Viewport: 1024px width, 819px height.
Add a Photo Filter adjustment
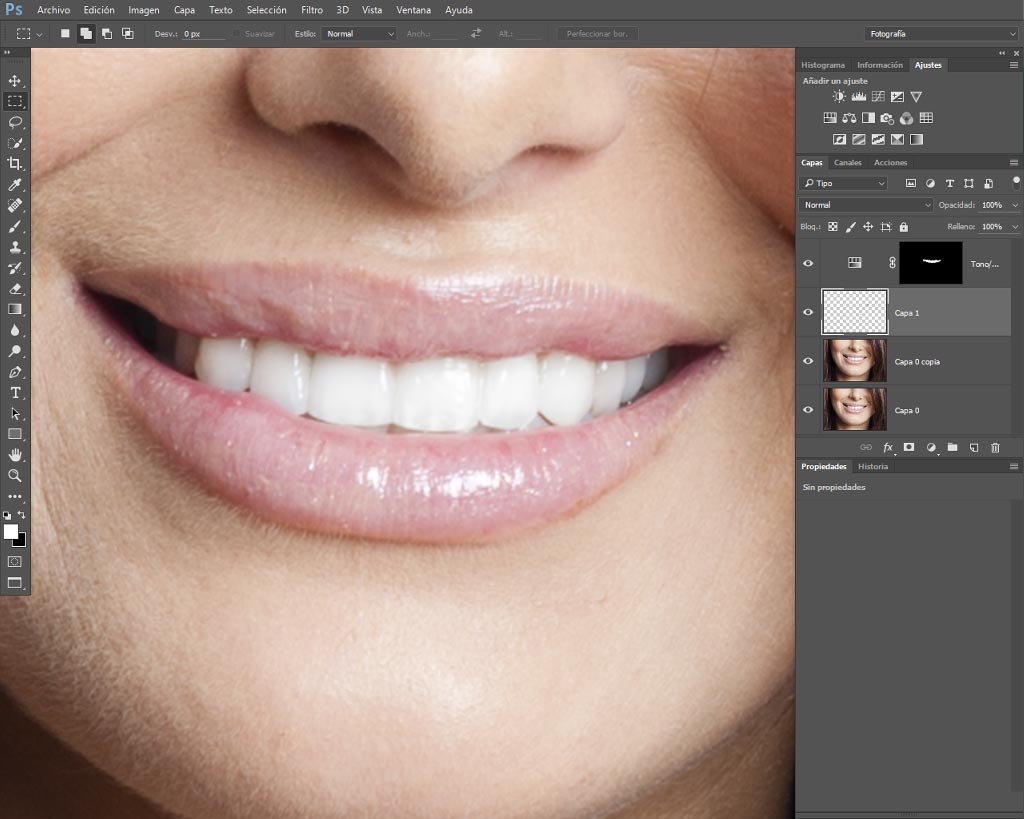point(887,118)
